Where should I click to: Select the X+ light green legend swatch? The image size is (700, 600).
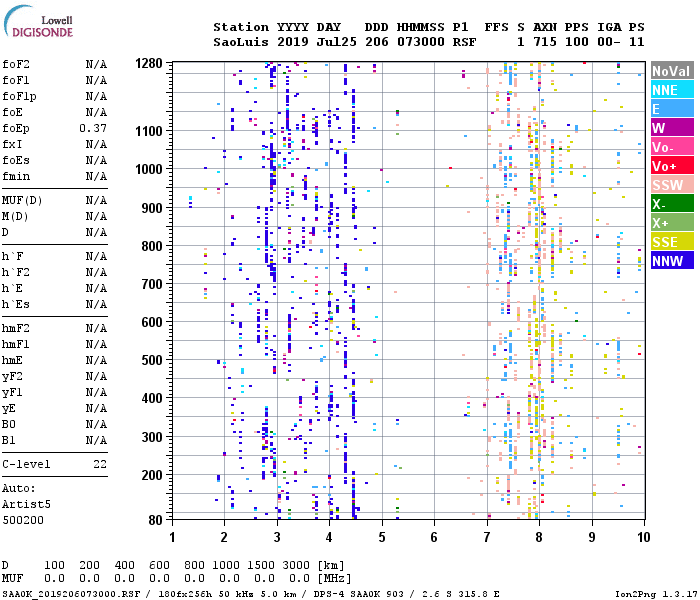[x=672, y=223]
